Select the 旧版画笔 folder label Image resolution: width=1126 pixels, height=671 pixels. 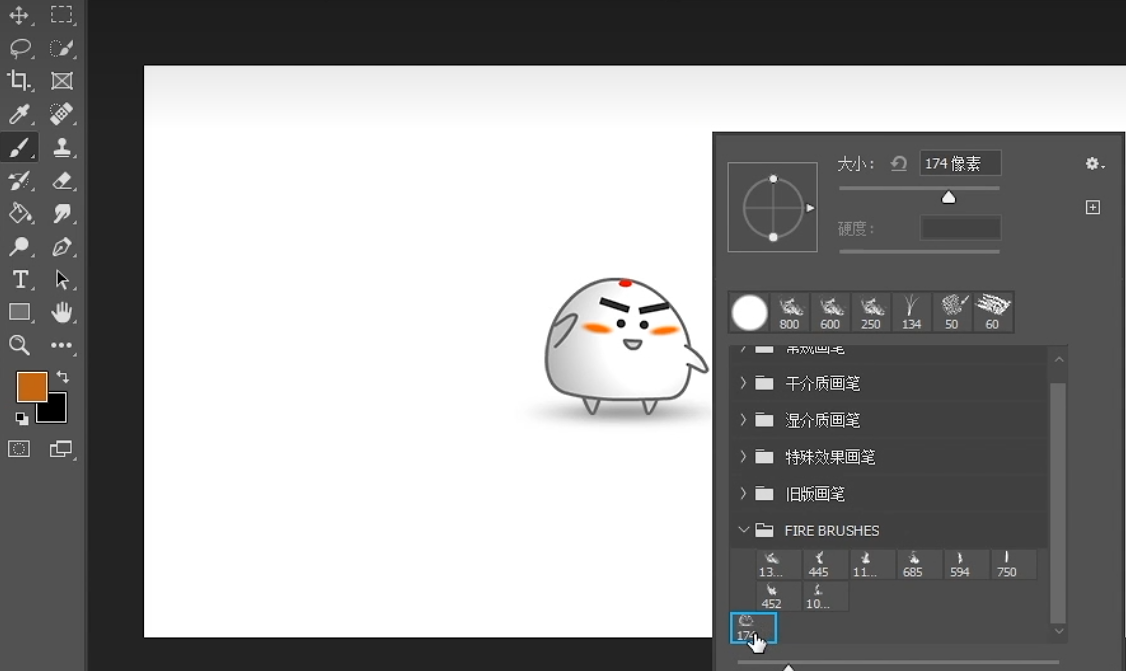[x=815, y=494]
